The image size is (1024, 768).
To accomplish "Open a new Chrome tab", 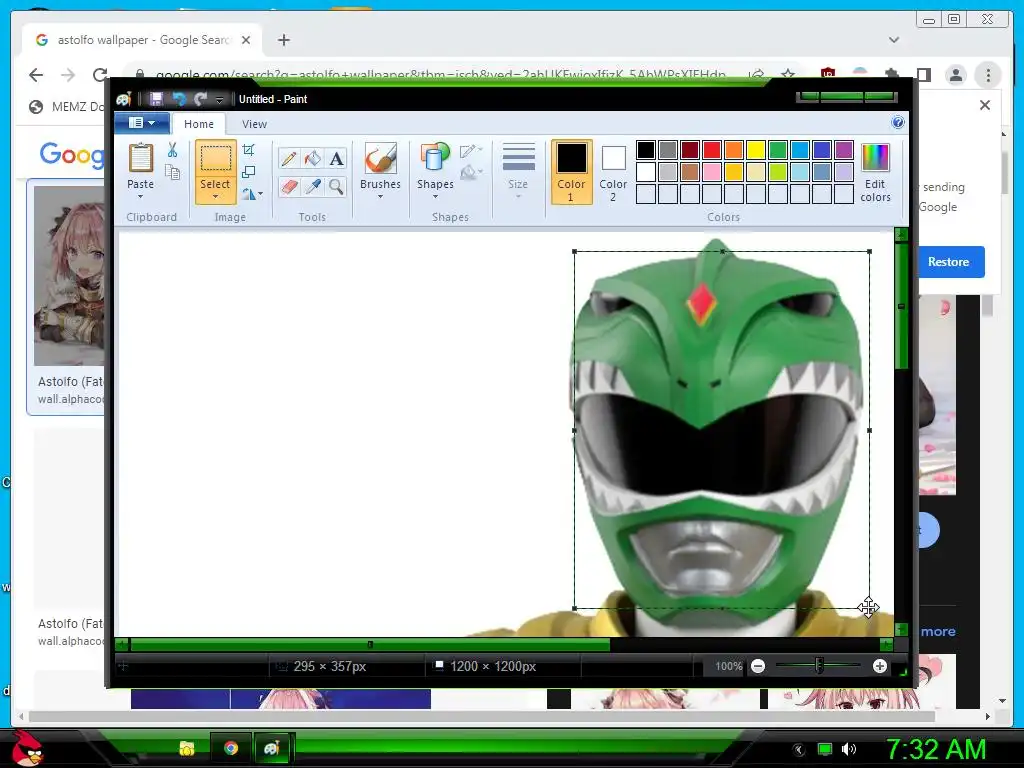I will tap(283, 40).
